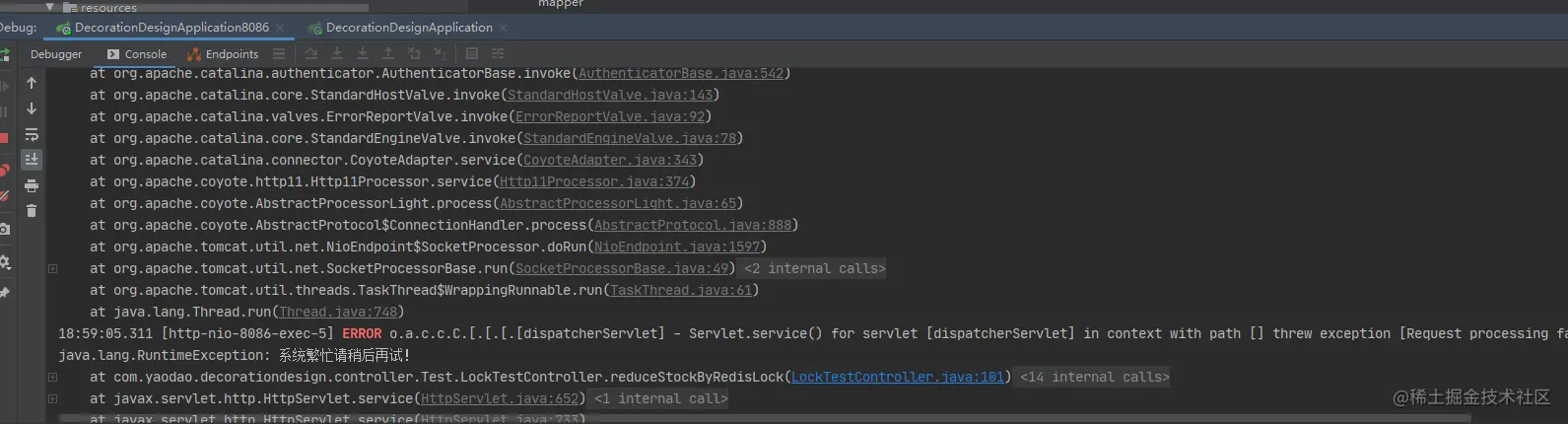Click the '18:59:05.311' log timestamp
Image resolution: width=1568 pixels, height=424 pixels.
(105, 333)
